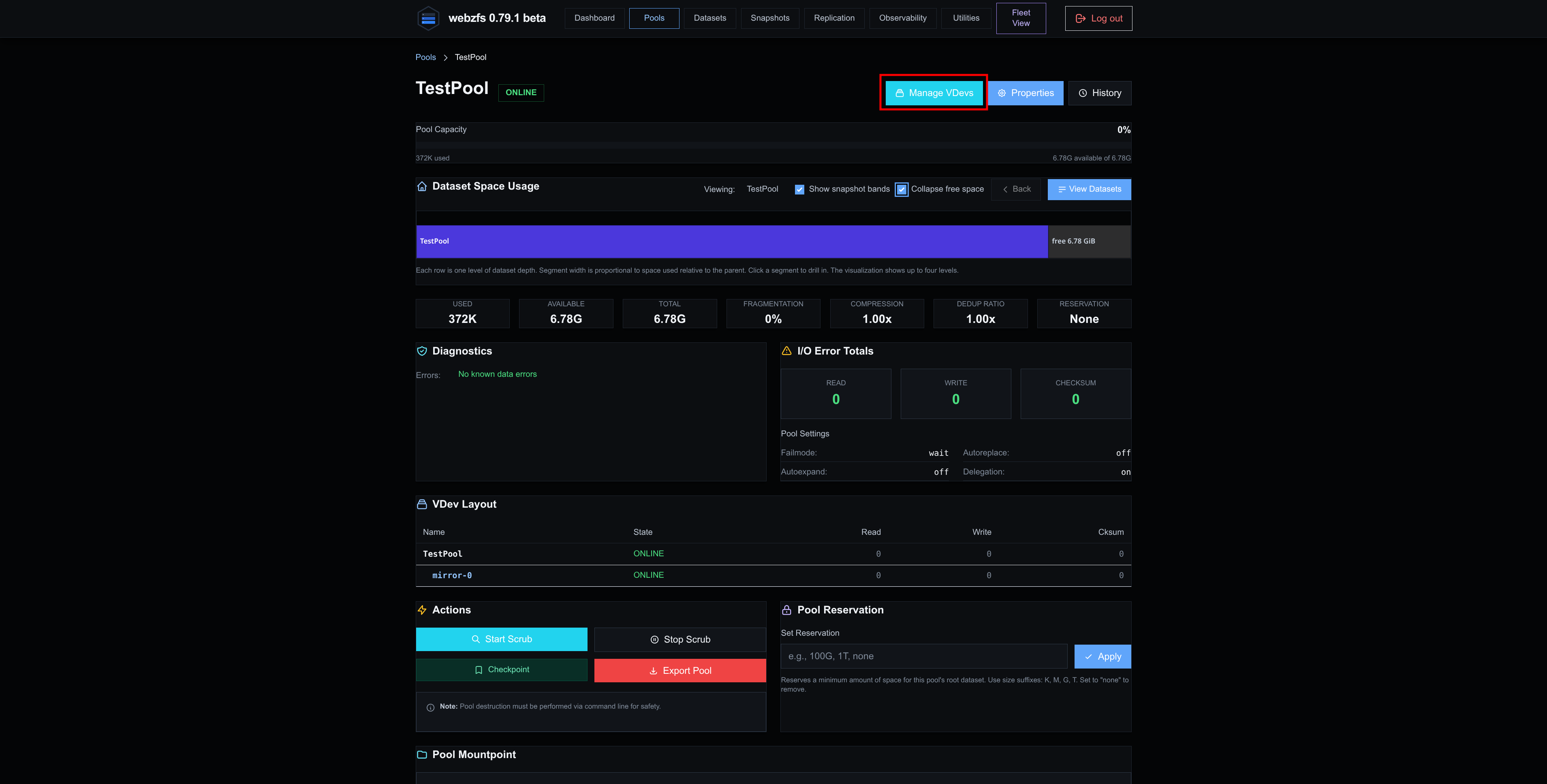Click the purple TestPool usage segment
Viewport: 1547px width, 784px height.
tap(732, 241)
